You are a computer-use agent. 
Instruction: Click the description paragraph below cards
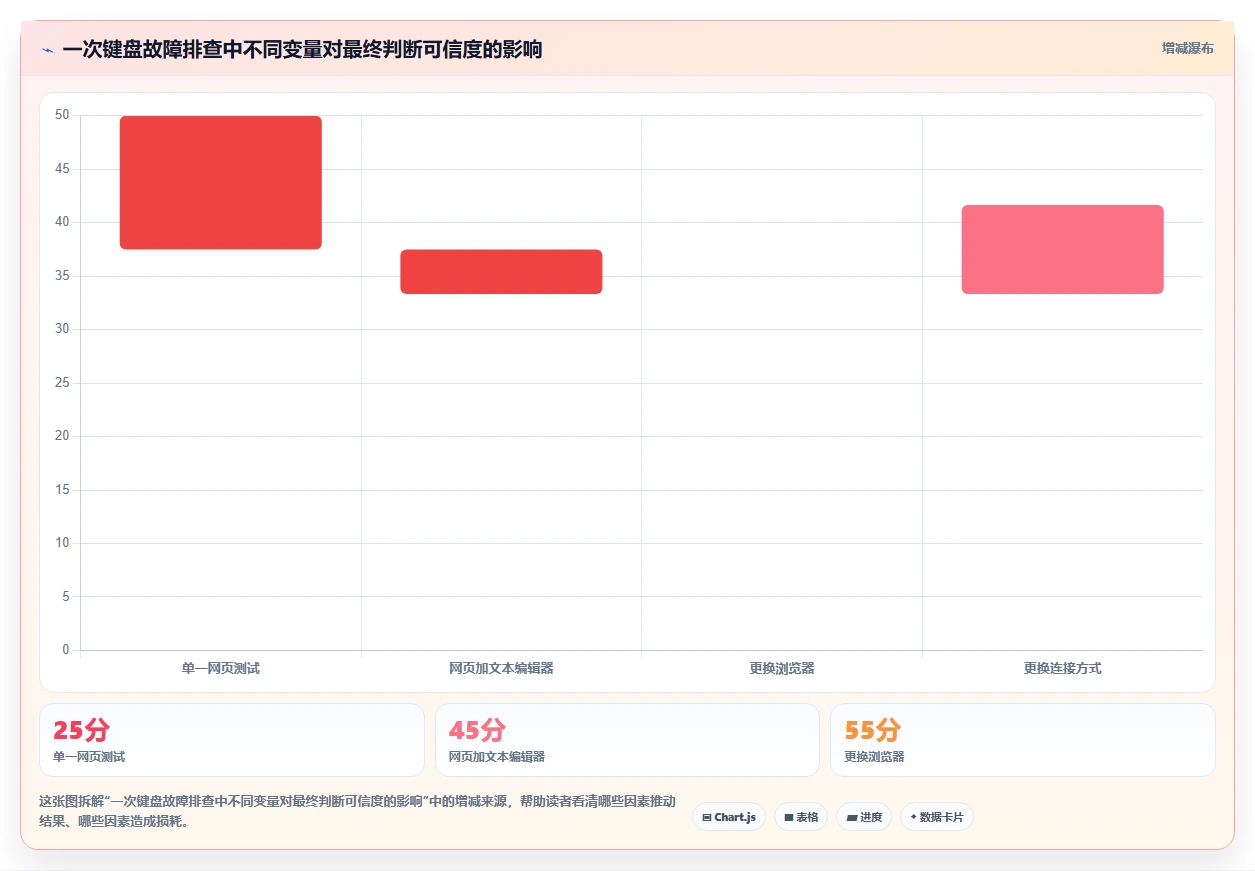(358, 812)
